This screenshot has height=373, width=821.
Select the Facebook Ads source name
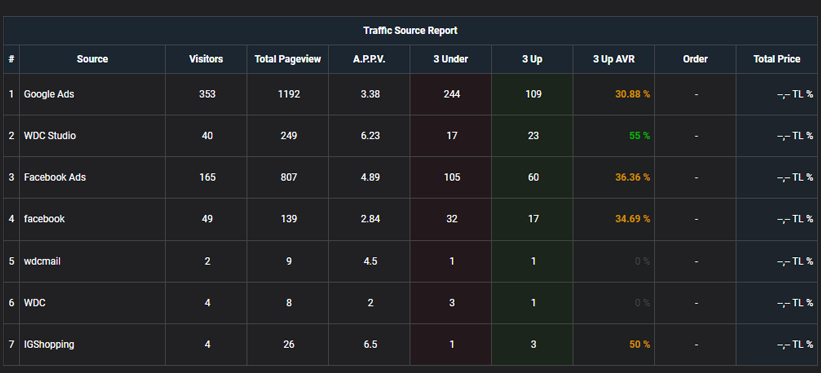(55, 178)
